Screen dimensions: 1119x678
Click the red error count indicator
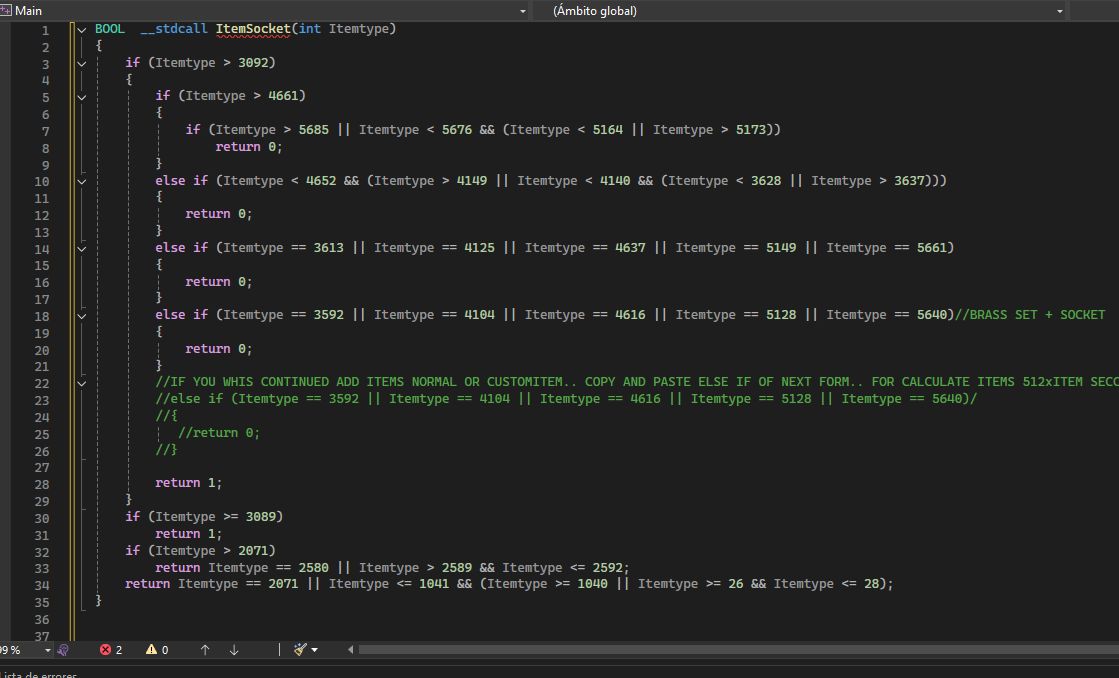point(111,649)
